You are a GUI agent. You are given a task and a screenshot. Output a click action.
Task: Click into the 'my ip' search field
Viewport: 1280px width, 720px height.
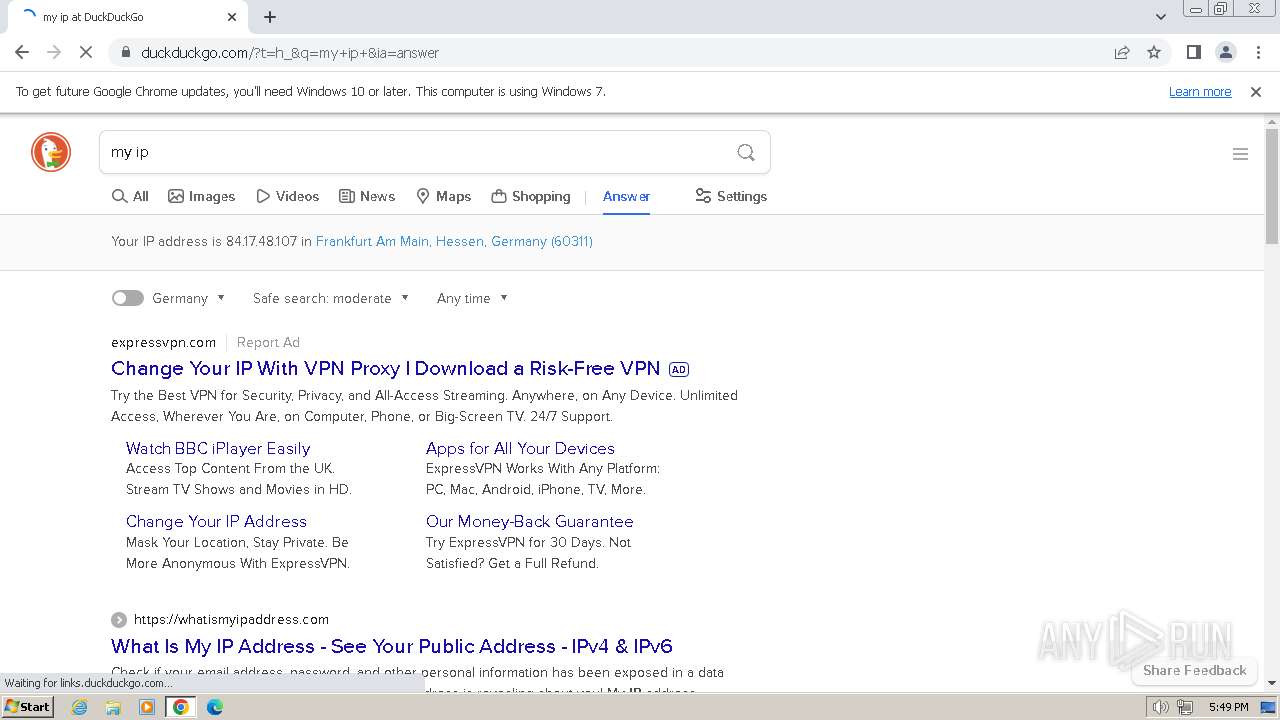click(420, 152)
